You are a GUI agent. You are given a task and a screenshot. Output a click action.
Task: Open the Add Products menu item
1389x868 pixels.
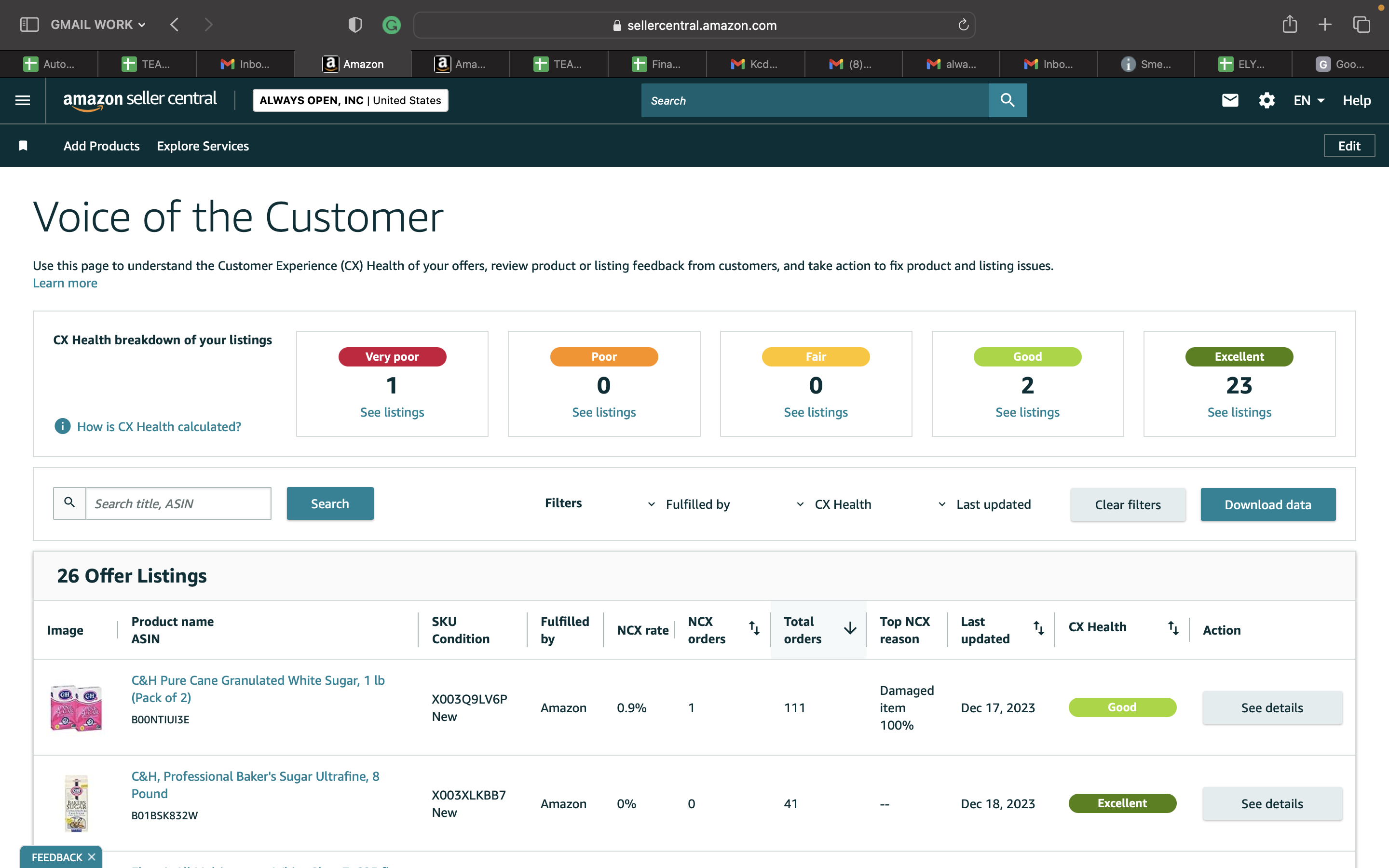pyautogui.click(x=102, y=146)
